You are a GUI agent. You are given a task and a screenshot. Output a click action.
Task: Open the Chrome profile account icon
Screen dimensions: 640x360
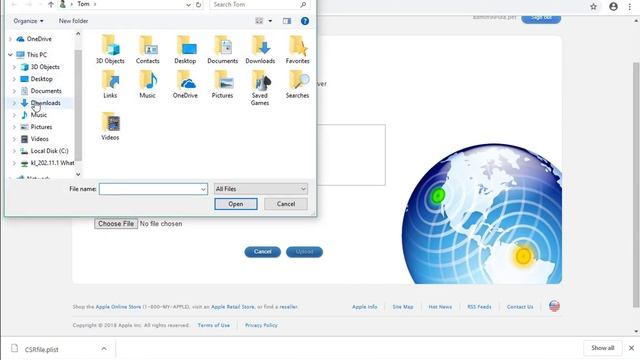click(x=613, y=7)
